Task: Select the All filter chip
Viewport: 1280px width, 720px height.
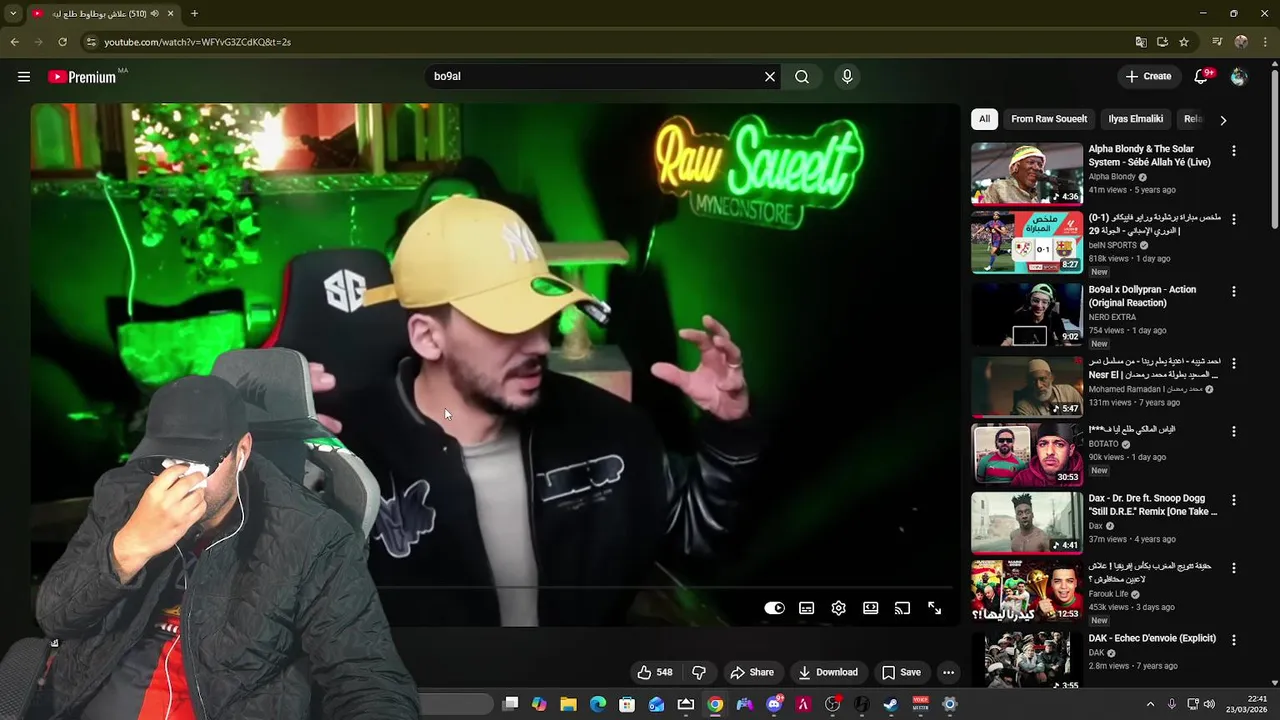Action: tap(984, 119)
